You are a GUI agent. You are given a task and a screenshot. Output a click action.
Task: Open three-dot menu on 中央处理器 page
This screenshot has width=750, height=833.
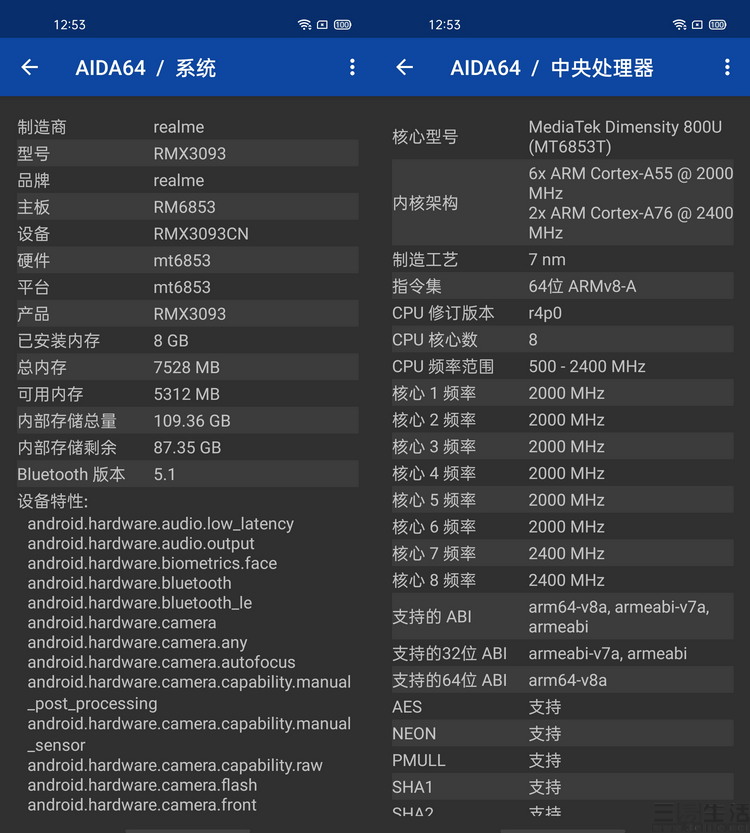pos(727,67)
